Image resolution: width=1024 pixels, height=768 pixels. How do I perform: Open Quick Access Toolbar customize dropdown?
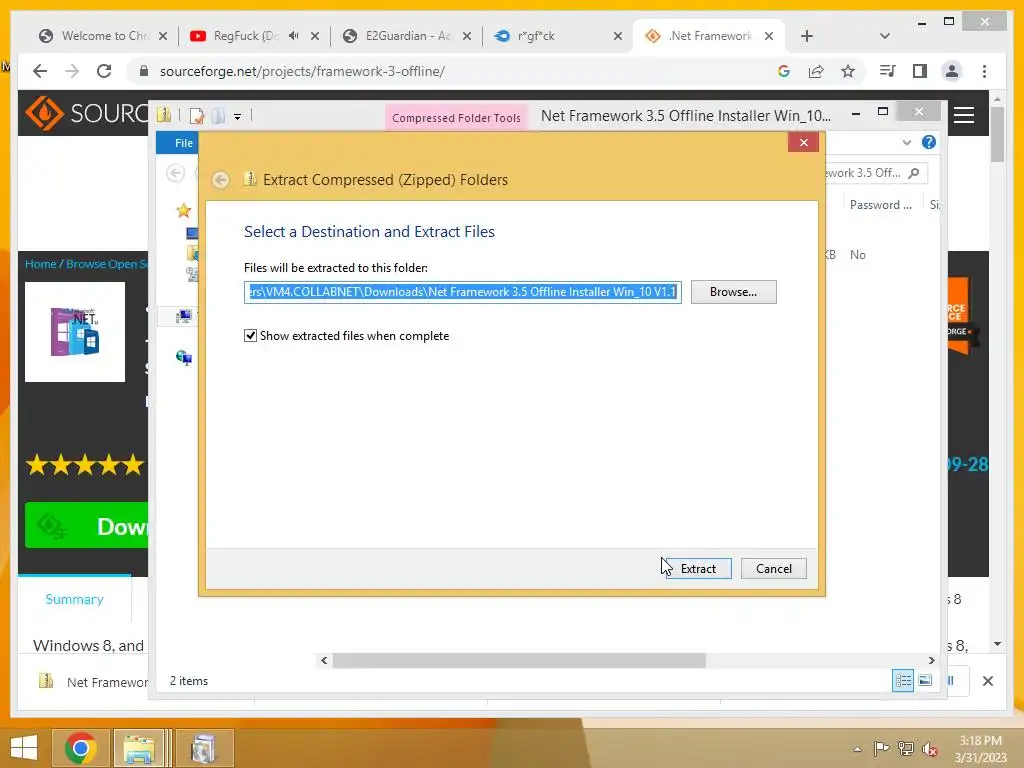click(238, 117)
